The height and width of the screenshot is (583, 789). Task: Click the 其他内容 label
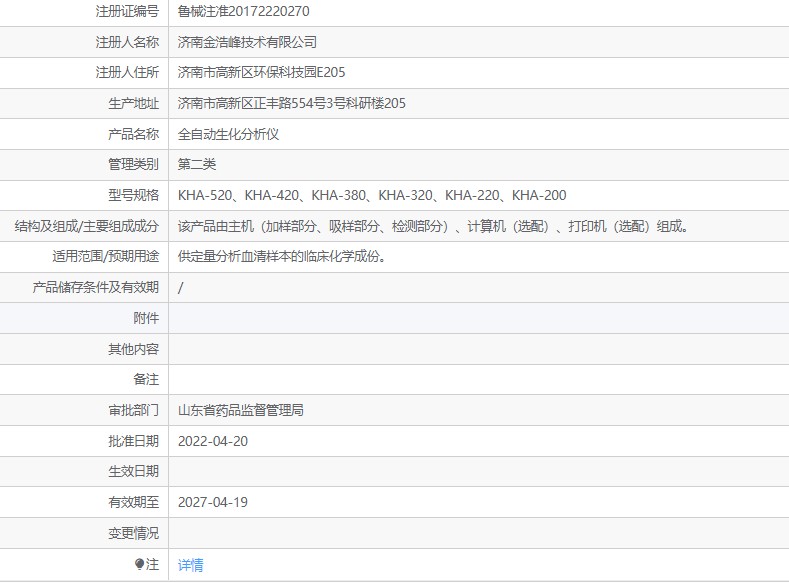coord(133,349)
